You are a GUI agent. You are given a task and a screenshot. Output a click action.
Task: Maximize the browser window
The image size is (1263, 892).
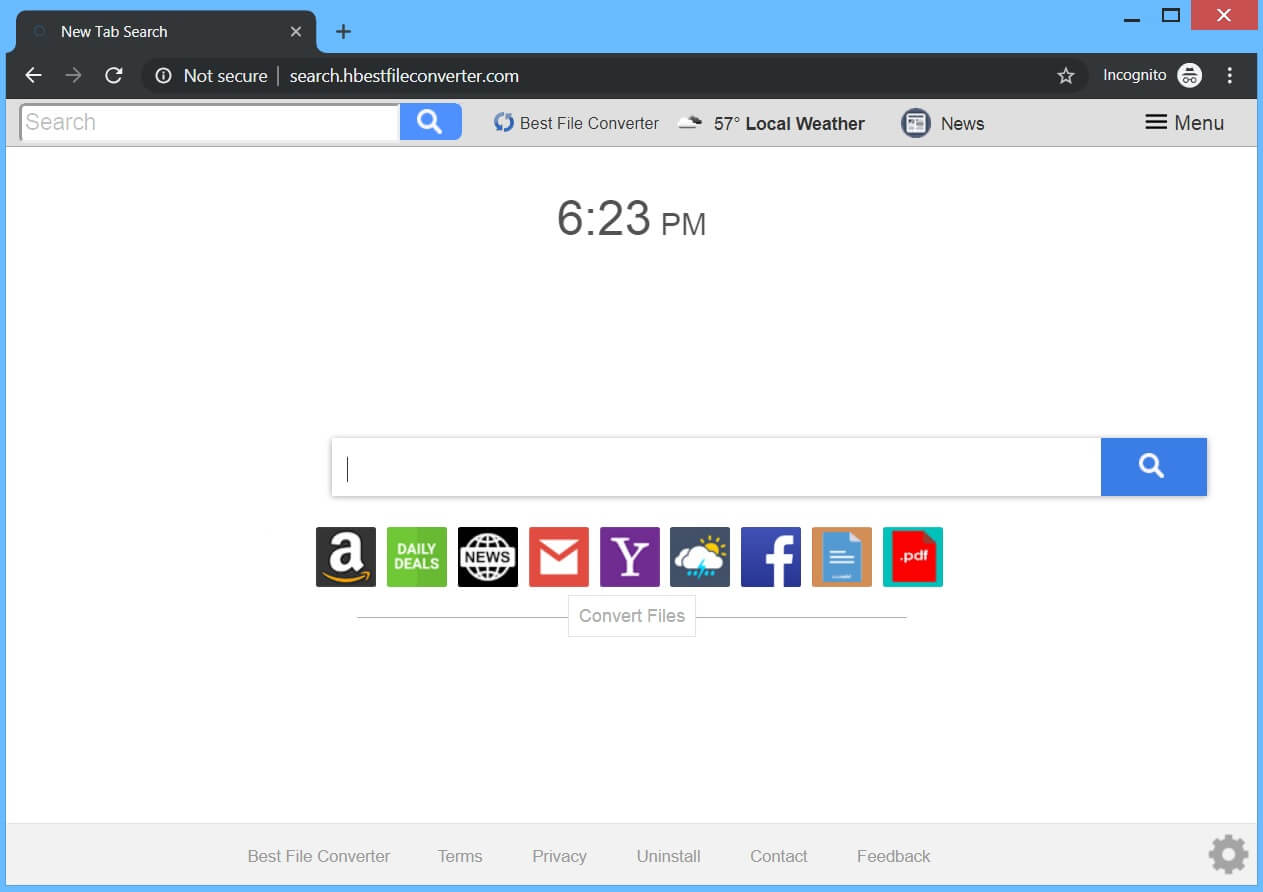[x=1171, y=16]
